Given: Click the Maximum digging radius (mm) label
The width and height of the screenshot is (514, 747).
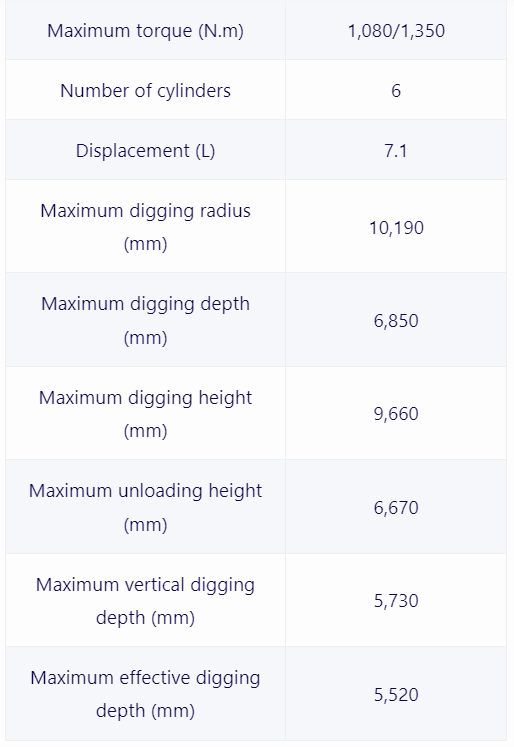Looking at the screenshot, I should pyautogui.click(x=145, y=227).
